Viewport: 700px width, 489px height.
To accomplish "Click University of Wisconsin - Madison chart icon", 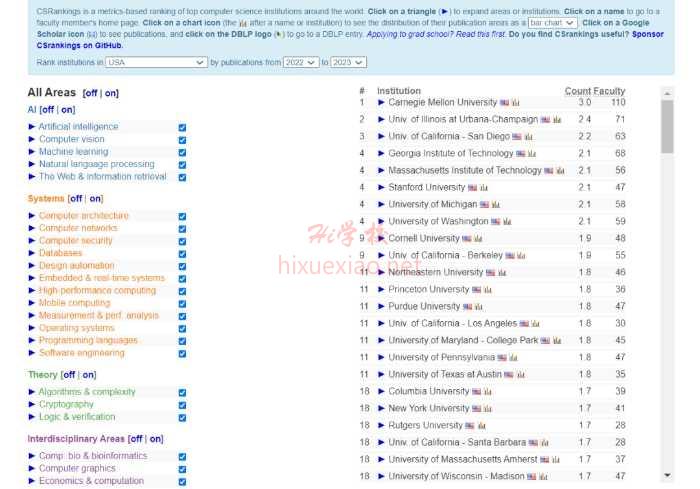I will [543, 476].
